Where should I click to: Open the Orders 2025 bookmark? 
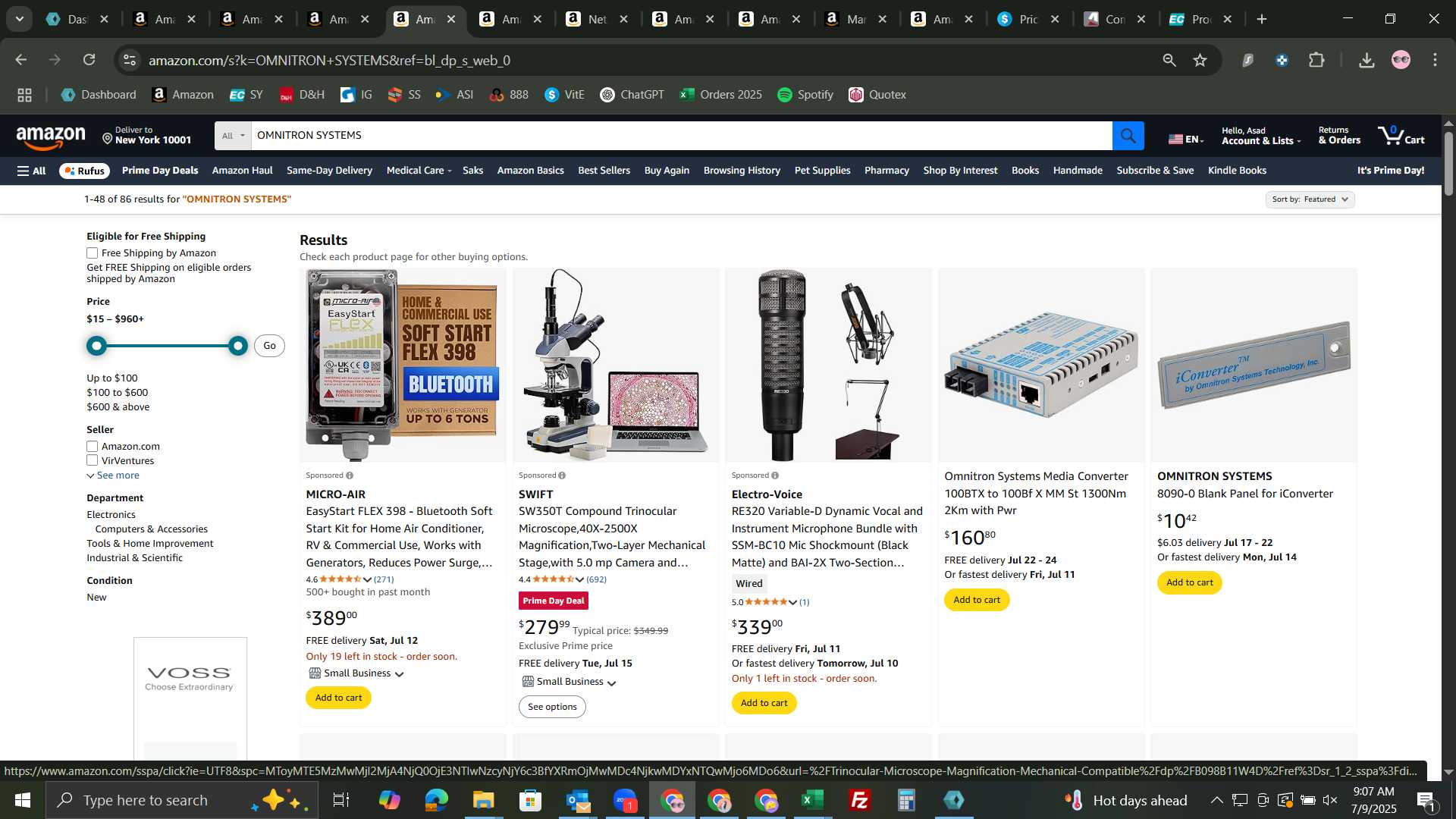pos(720,95)
